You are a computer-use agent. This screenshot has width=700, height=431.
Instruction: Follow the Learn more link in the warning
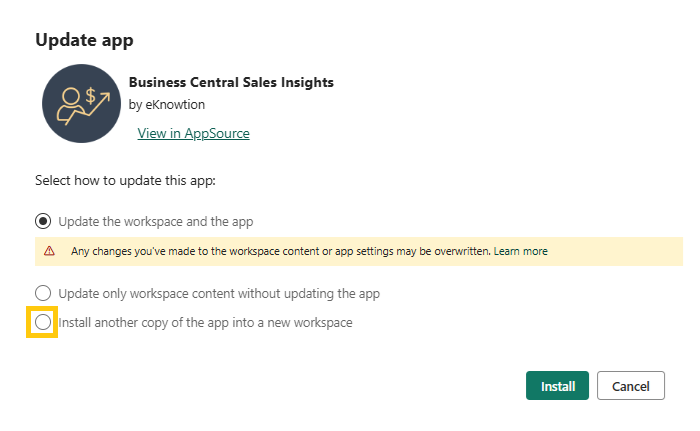(520, 251)
